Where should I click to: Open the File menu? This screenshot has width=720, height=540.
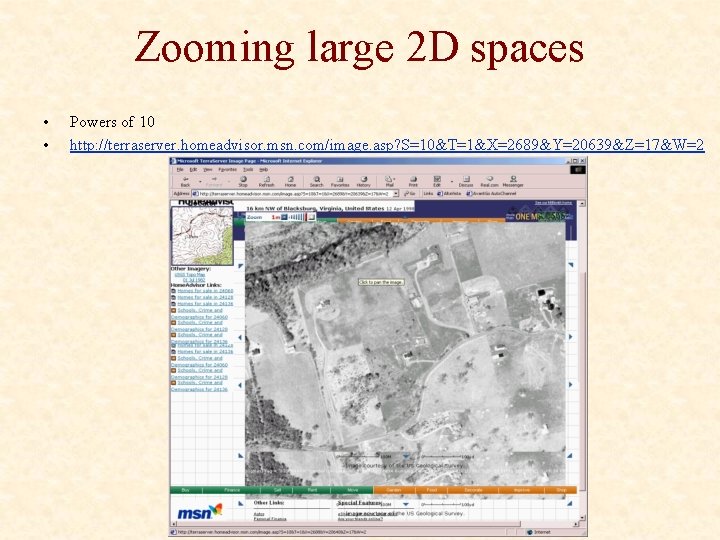180,169
